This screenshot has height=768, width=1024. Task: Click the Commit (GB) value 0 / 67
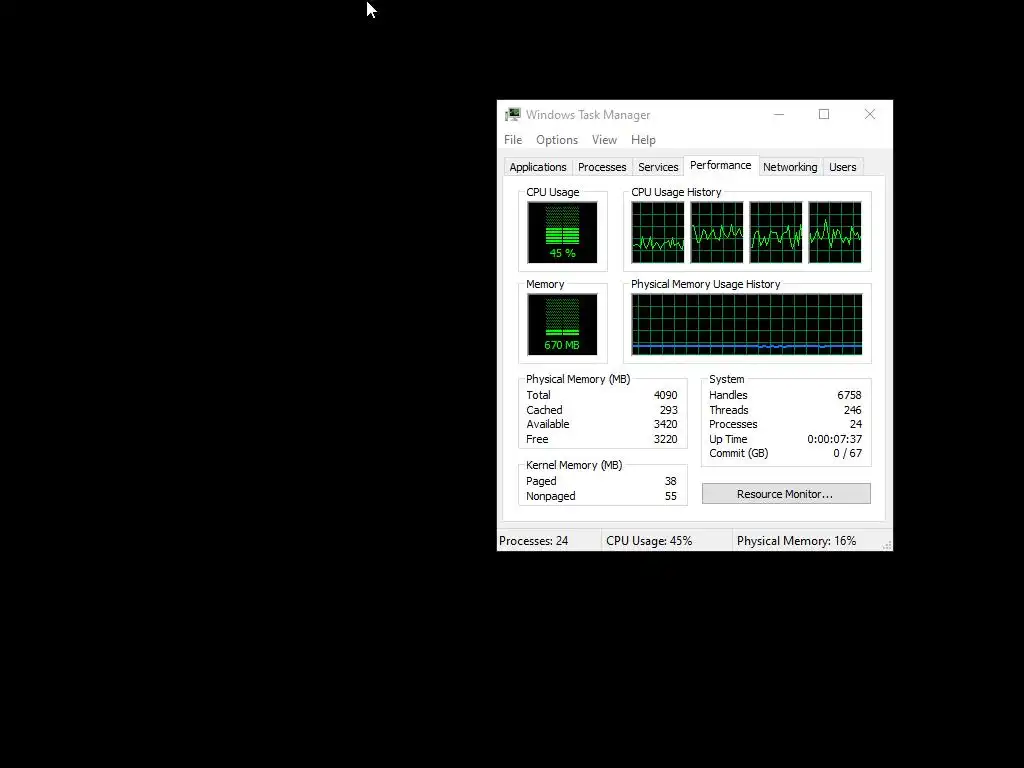[x=847, y=453]
